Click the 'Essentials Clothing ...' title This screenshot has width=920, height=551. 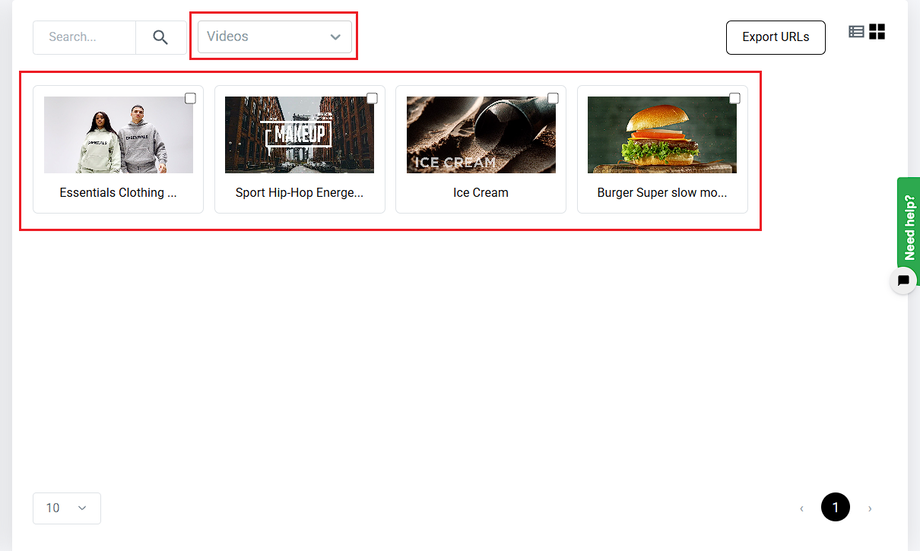[x=118, y=193]
